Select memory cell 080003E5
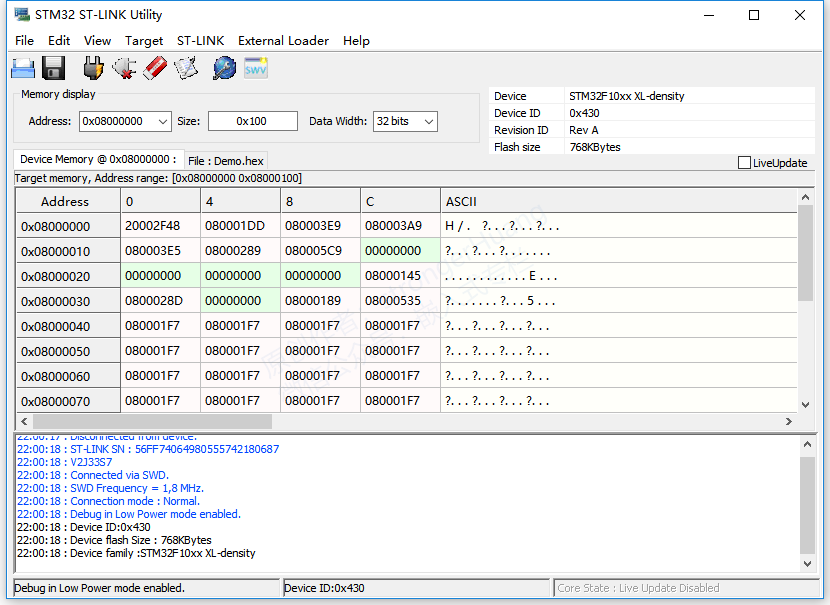 [160, 251]
